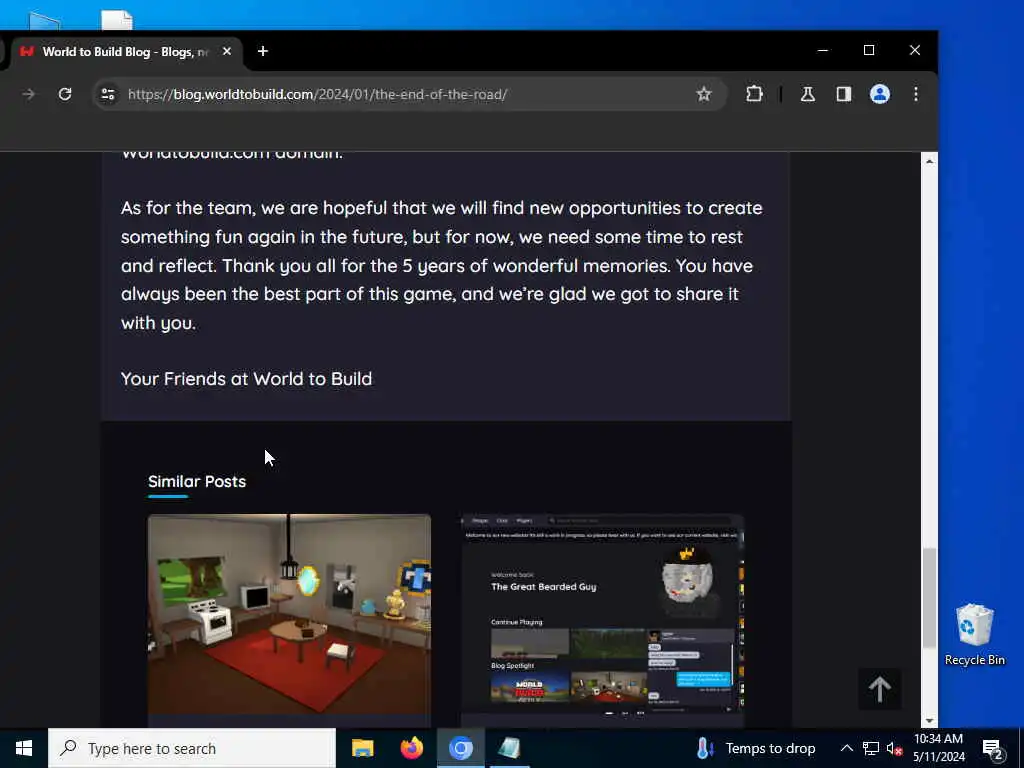Bookmark this page with the star icon
1024x768 pixels.
[703, 94]
